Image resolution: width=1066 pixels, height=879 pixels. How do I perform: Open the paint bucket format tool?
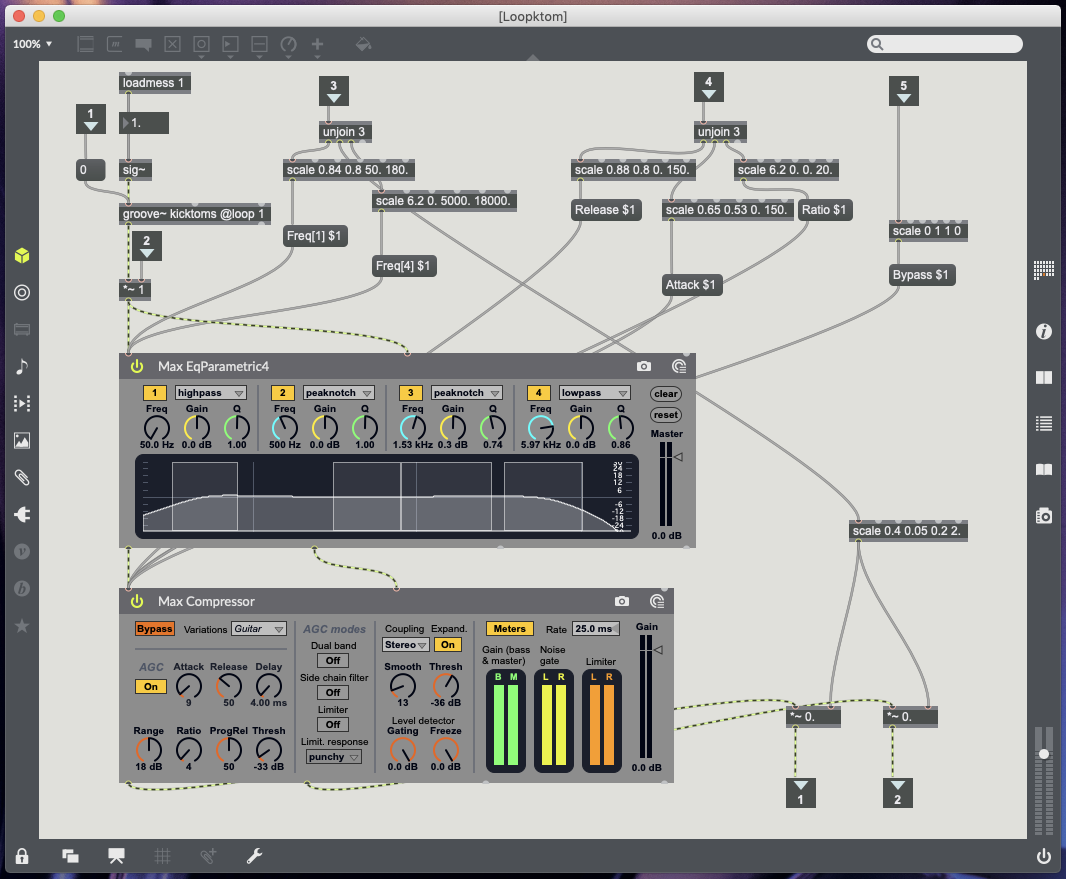click(x=364, y=44)
